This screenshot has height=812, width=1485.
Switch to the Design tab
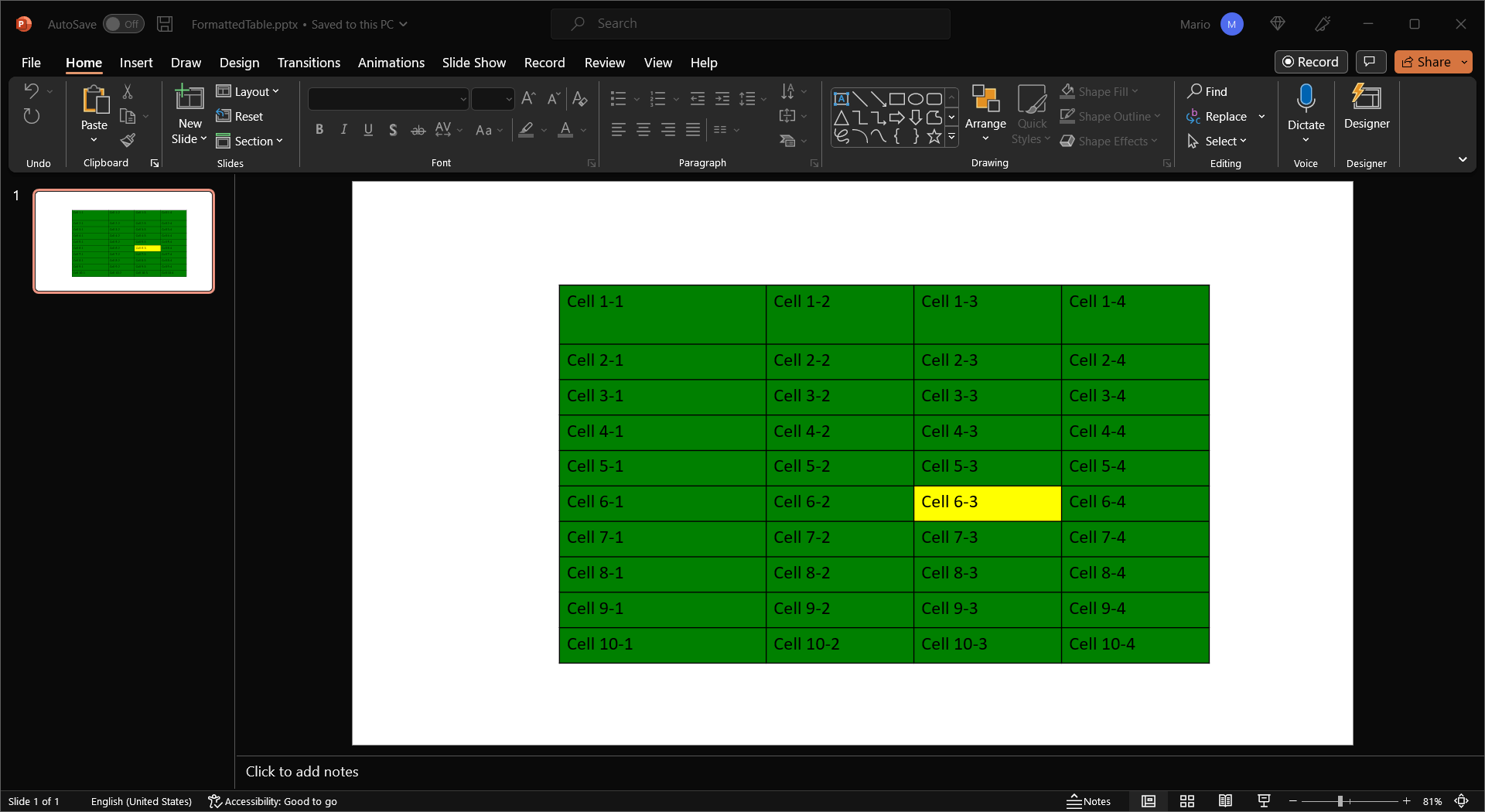tap(239, 63)
